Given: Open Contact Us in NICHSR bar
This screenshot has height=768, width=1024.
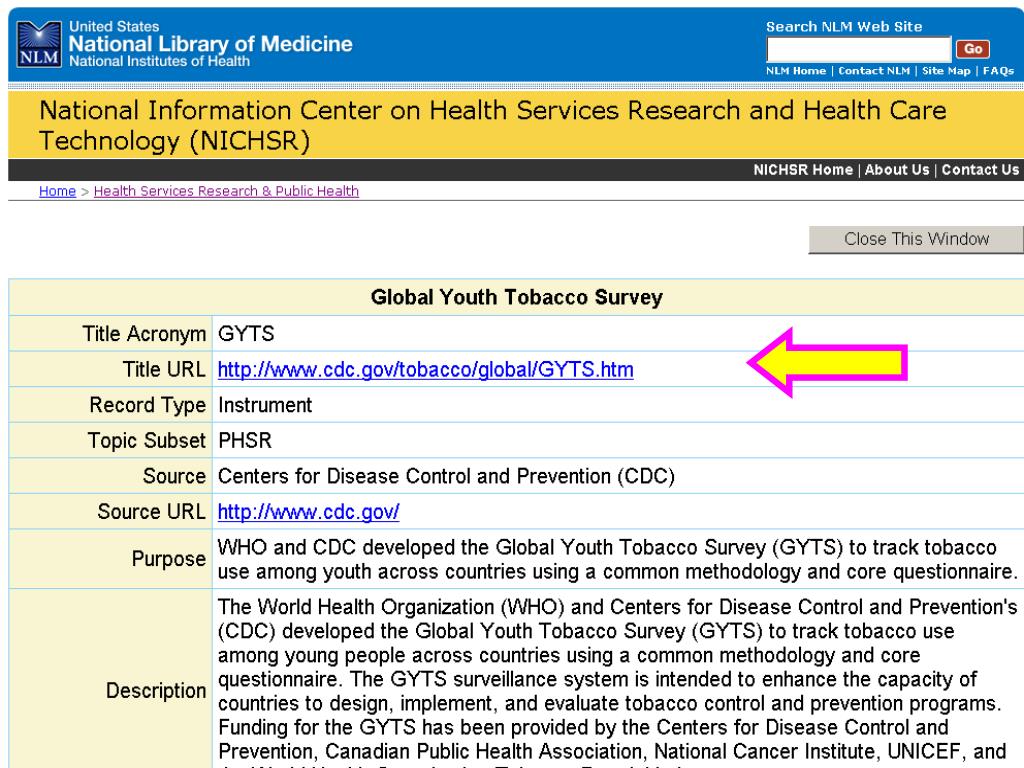Looking at the screenshot, I should click(x=980, y=170).
